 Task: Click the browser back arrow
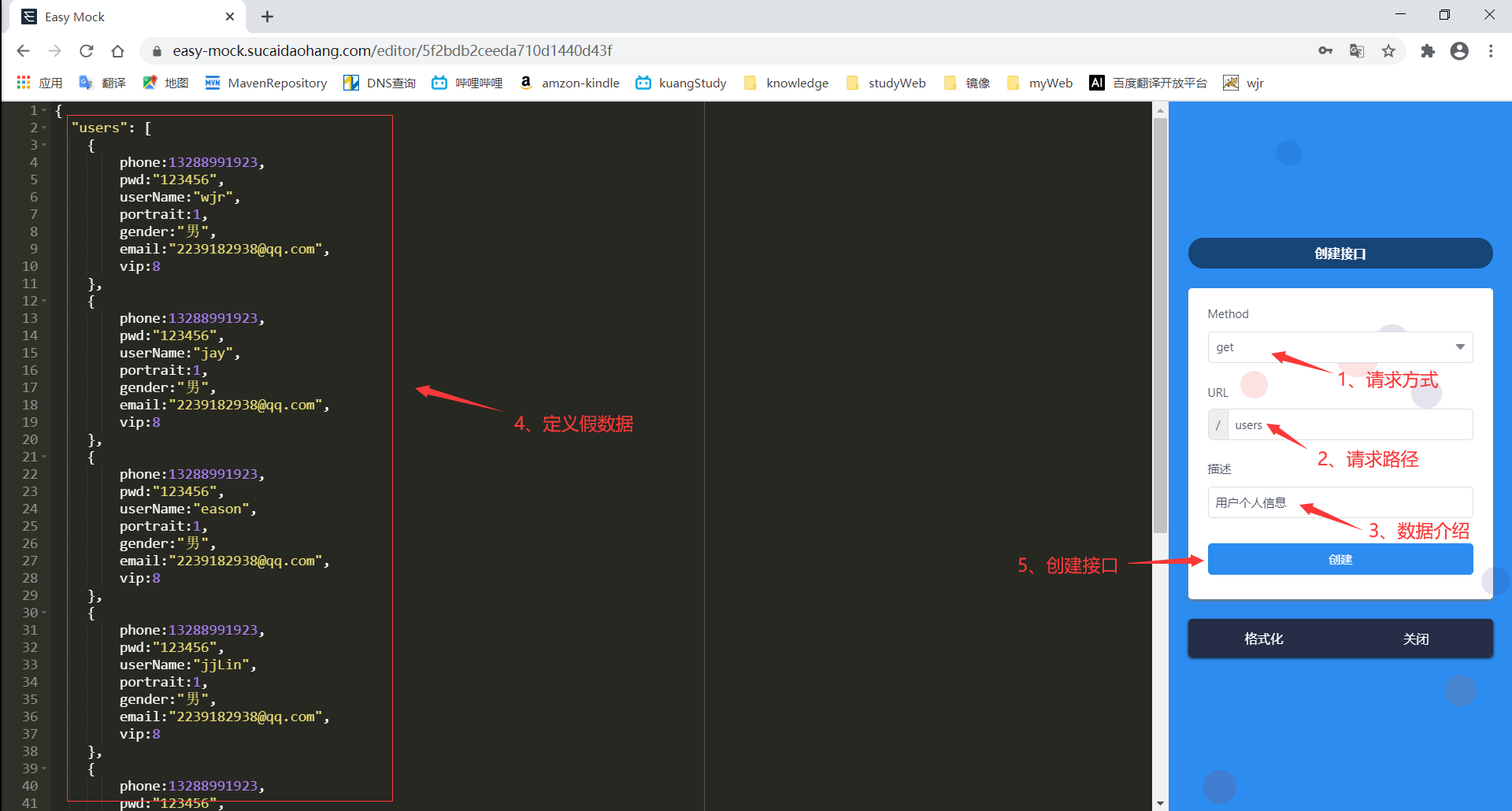click(x=23, y=51)
